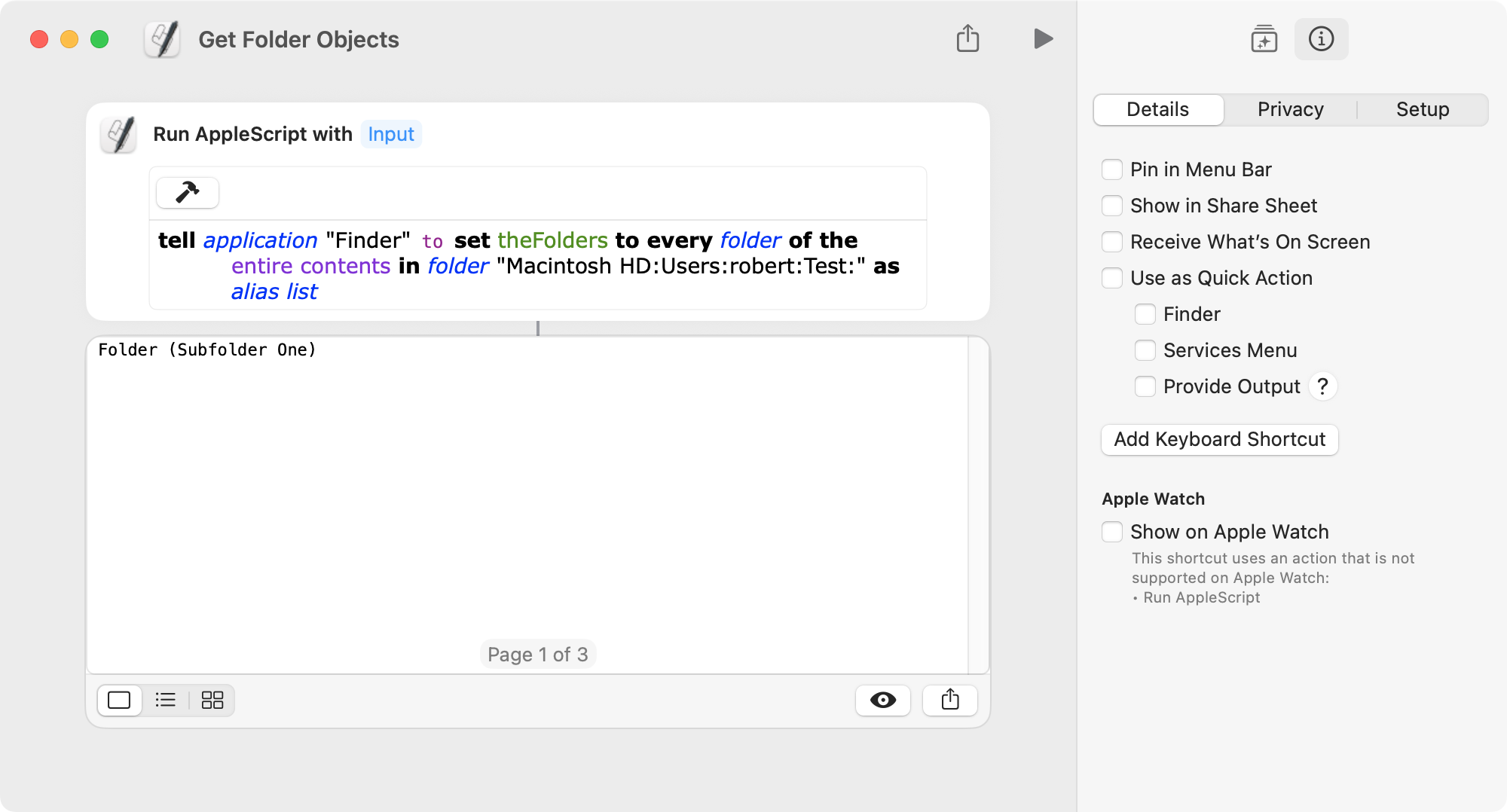Close the window with red button
The height and width of the screenshot is (812, 1507).
(39, 39)
